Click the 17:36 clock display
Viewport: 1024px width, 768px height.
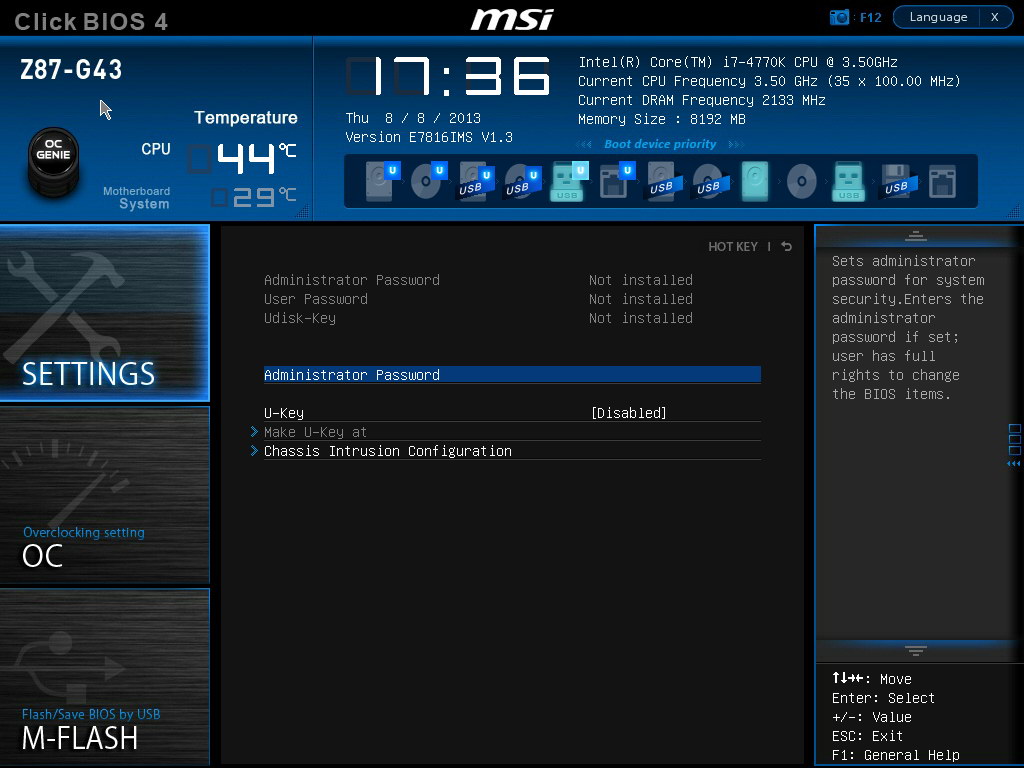[x=448, y=76]
